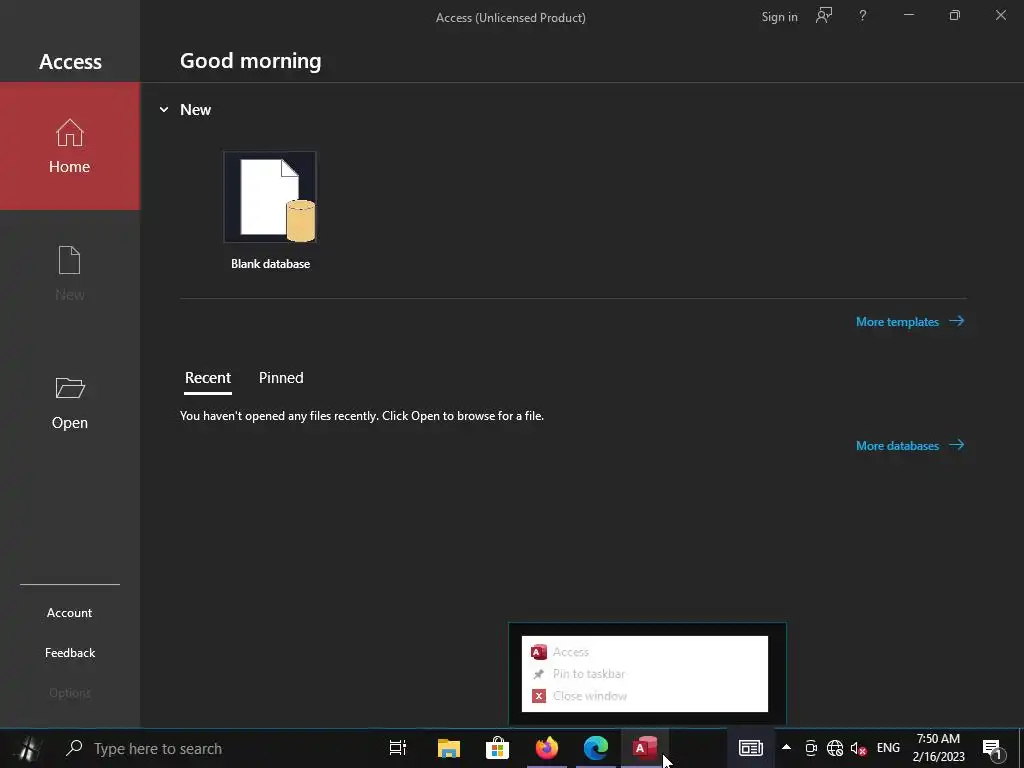Click ENG language indicator

coord(888,748)
